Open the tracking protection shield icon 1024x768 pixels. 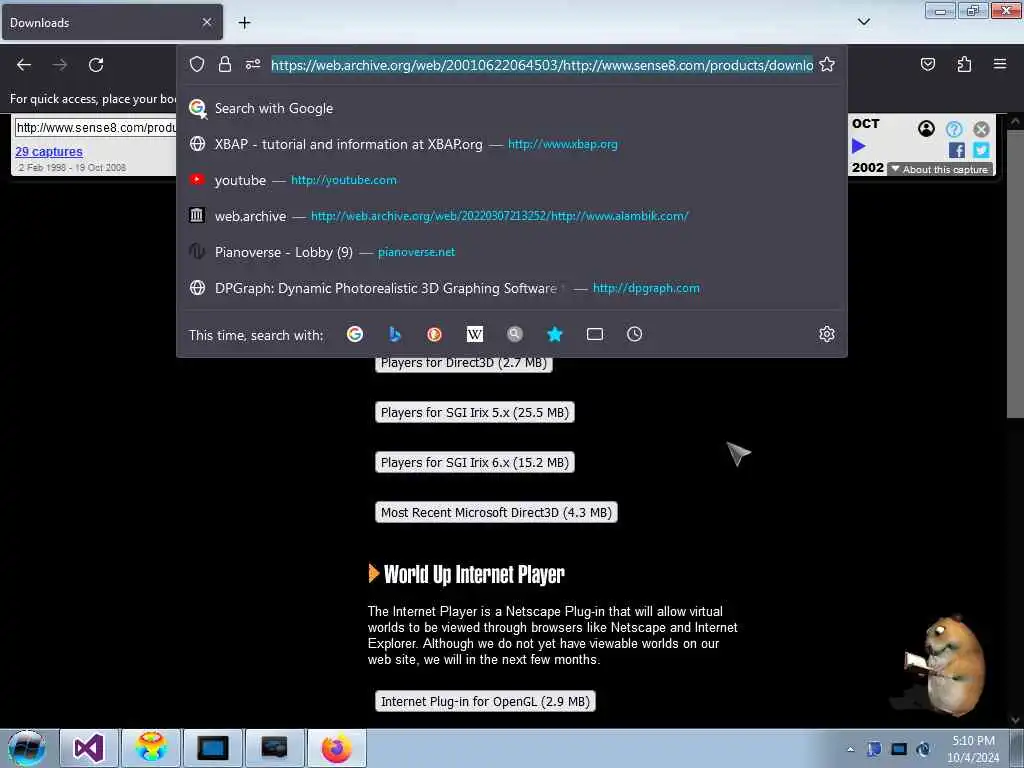197,64
